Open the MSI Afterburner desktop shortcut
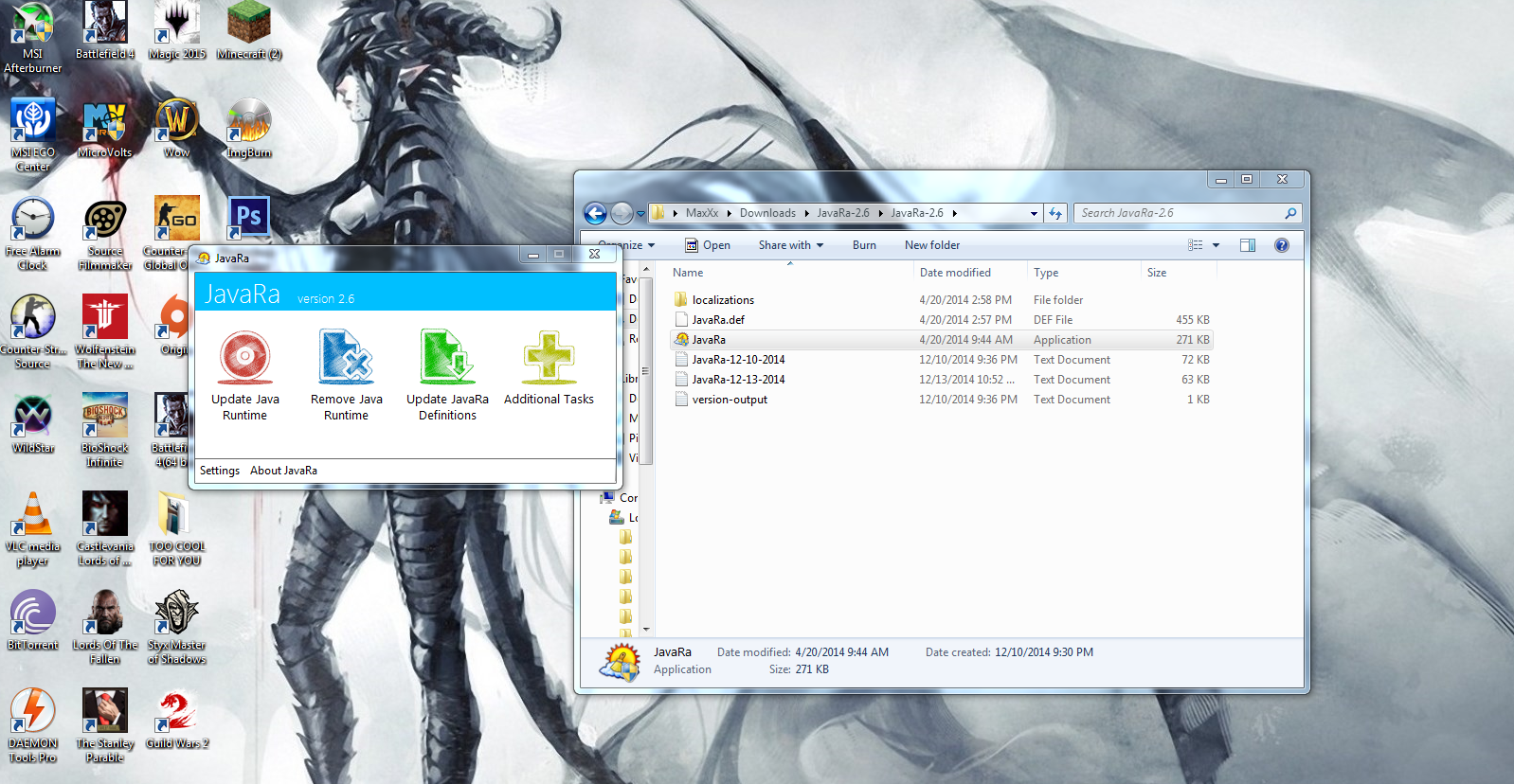1514x784 pixels. point(32,38)
